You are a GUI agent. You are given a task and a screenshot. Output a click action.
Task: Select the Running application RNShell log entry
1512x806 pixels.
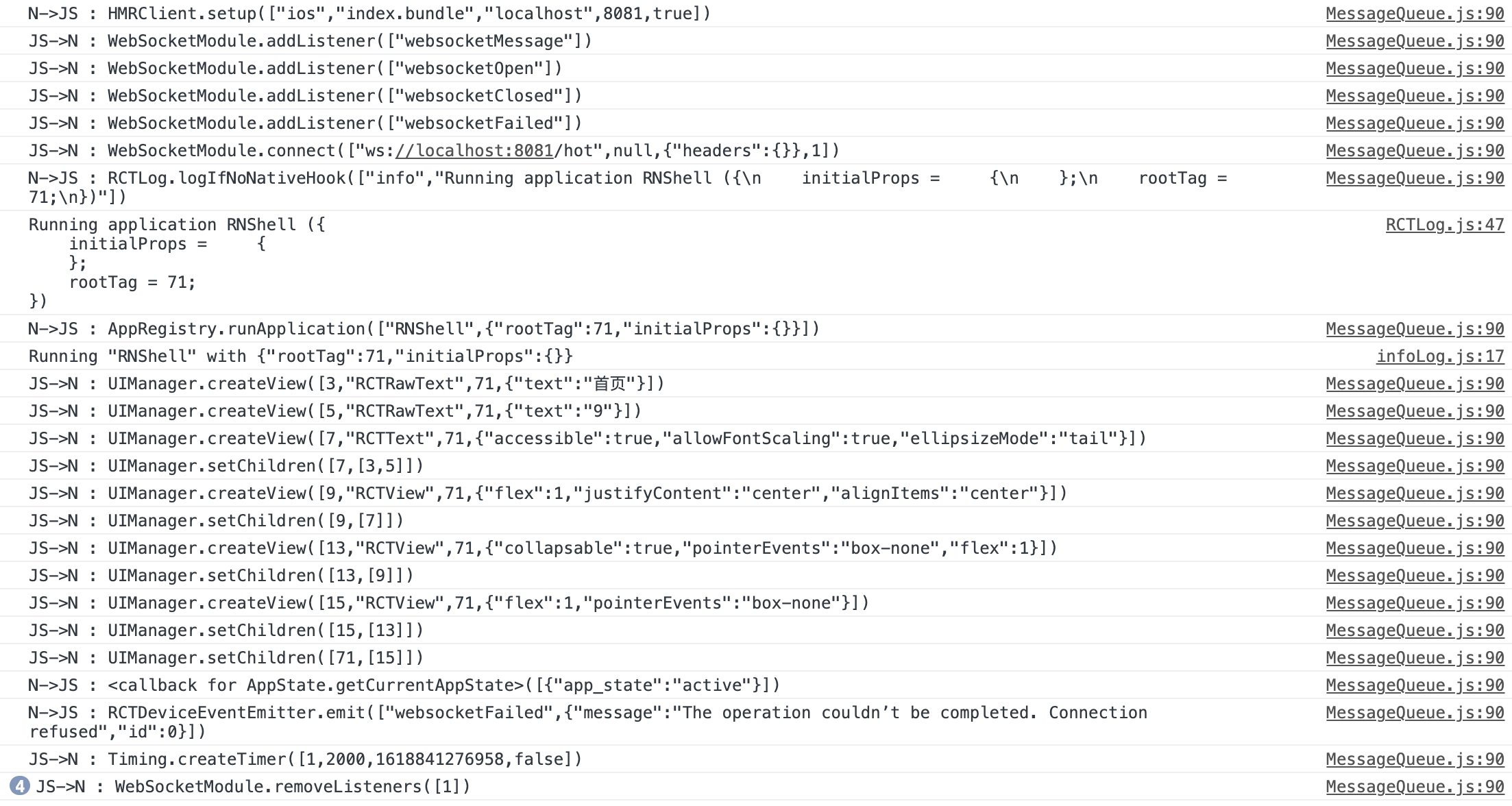coord(756,262)
